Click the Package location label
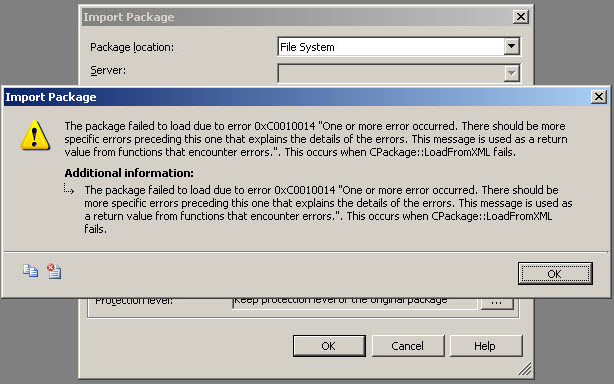This screenshot has width=614, height=384. (132, 47)
